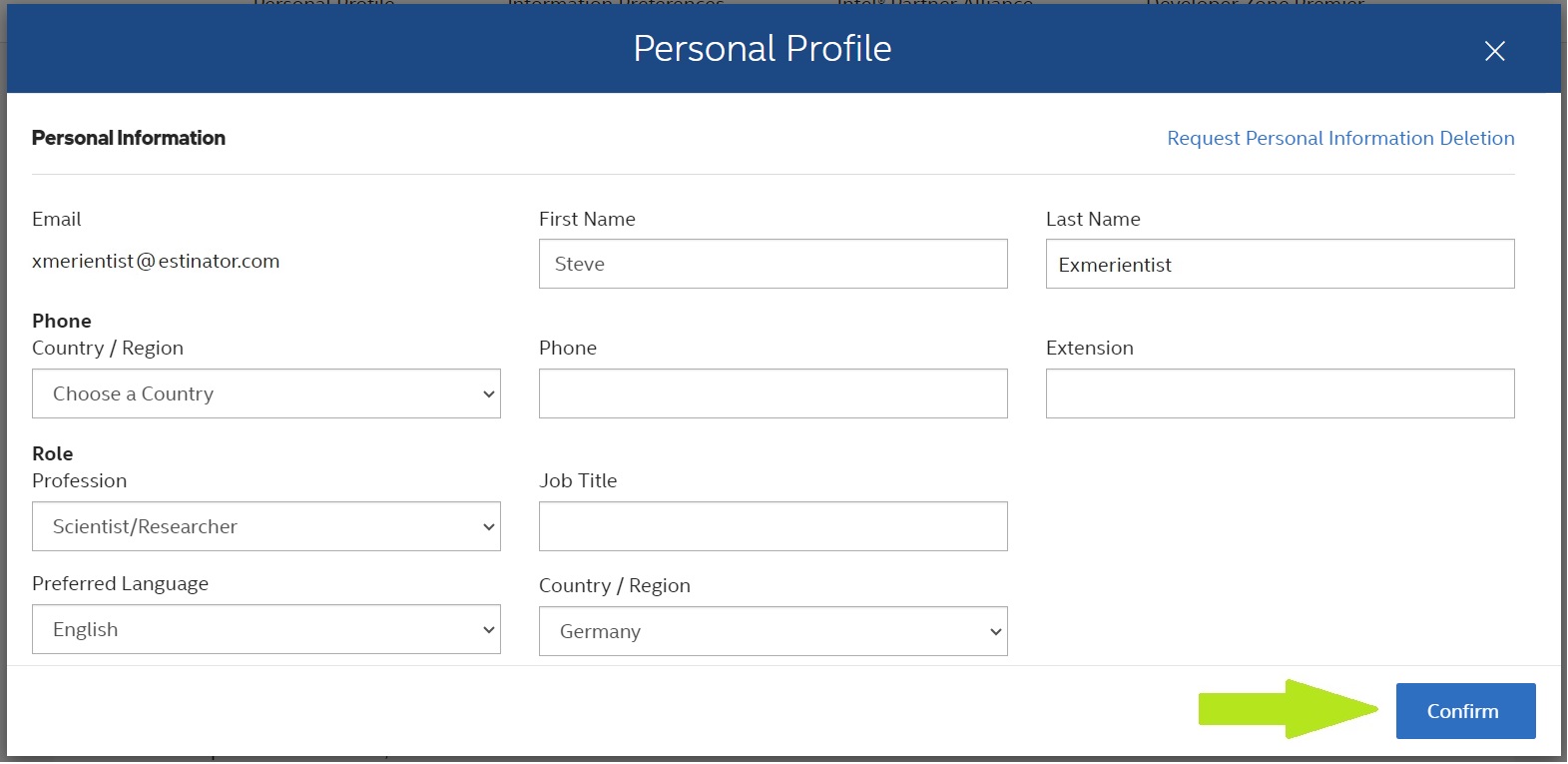Expand the Preferred Language dropdown showing English
The height and width of the screenshot is (764, 1568).
265,629
